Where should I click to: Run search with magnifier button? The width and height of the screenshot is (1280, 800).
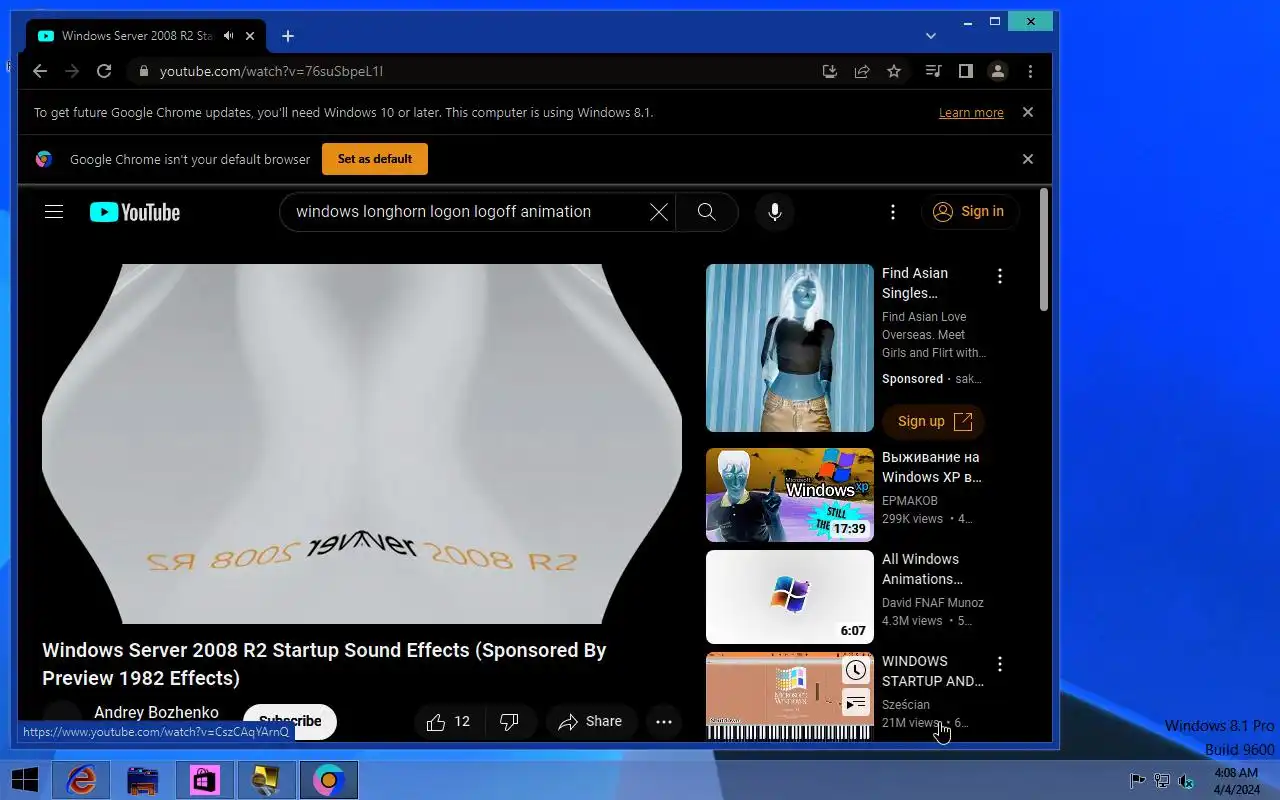pyautogui.click(x=707, y=212)
